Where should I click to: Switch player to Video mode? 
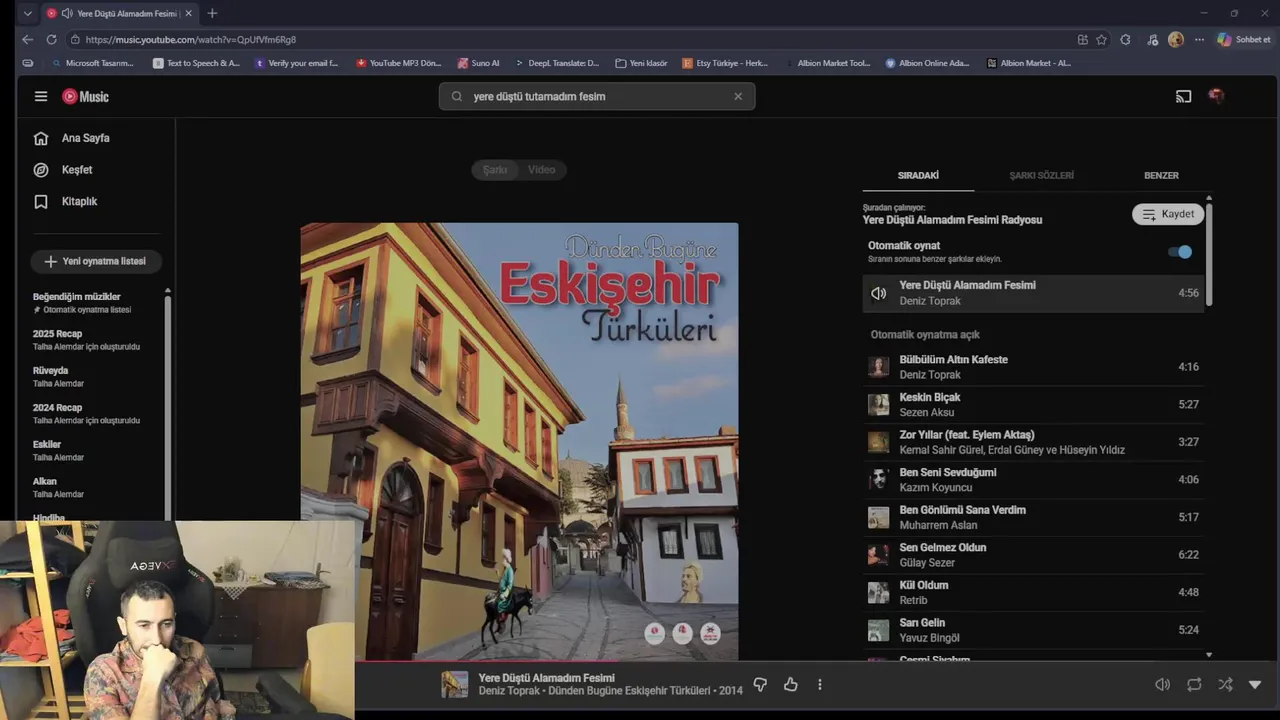542,170
